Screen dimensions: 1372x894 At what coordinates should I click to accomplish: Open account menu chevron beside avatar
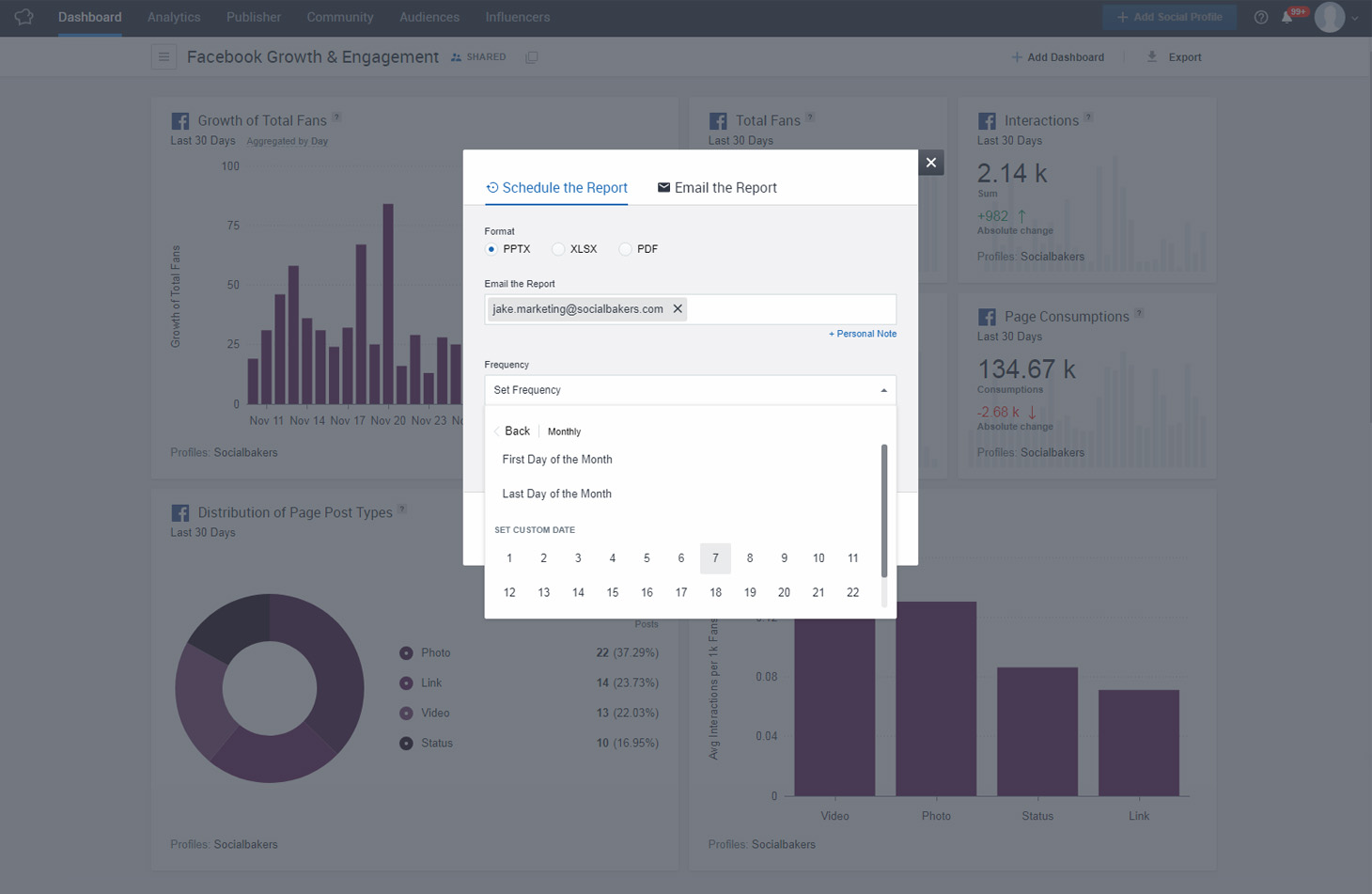point(1355,18)
